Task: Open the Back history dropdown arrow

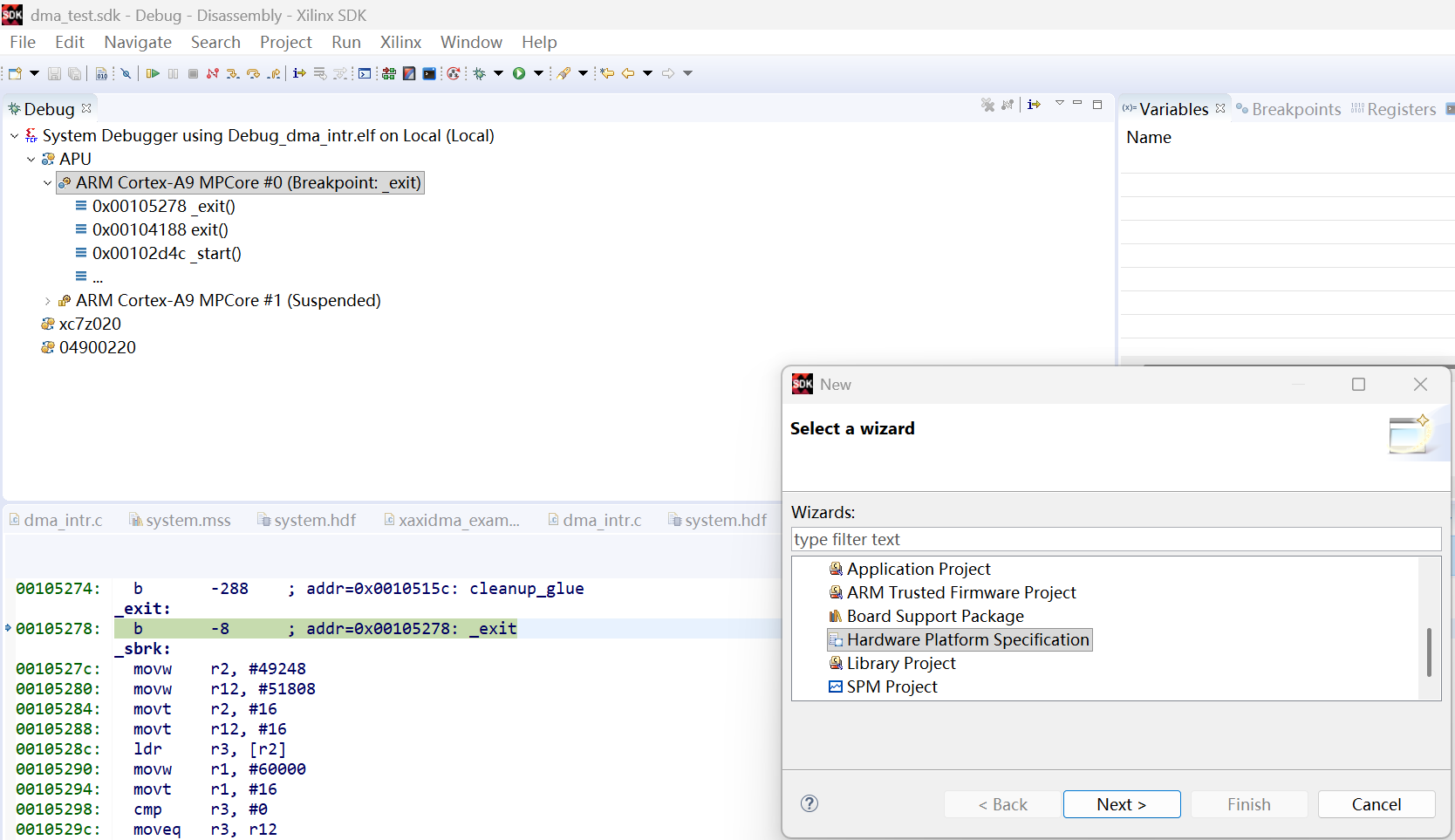Action: pyautogui.click(x=647, y=73)
